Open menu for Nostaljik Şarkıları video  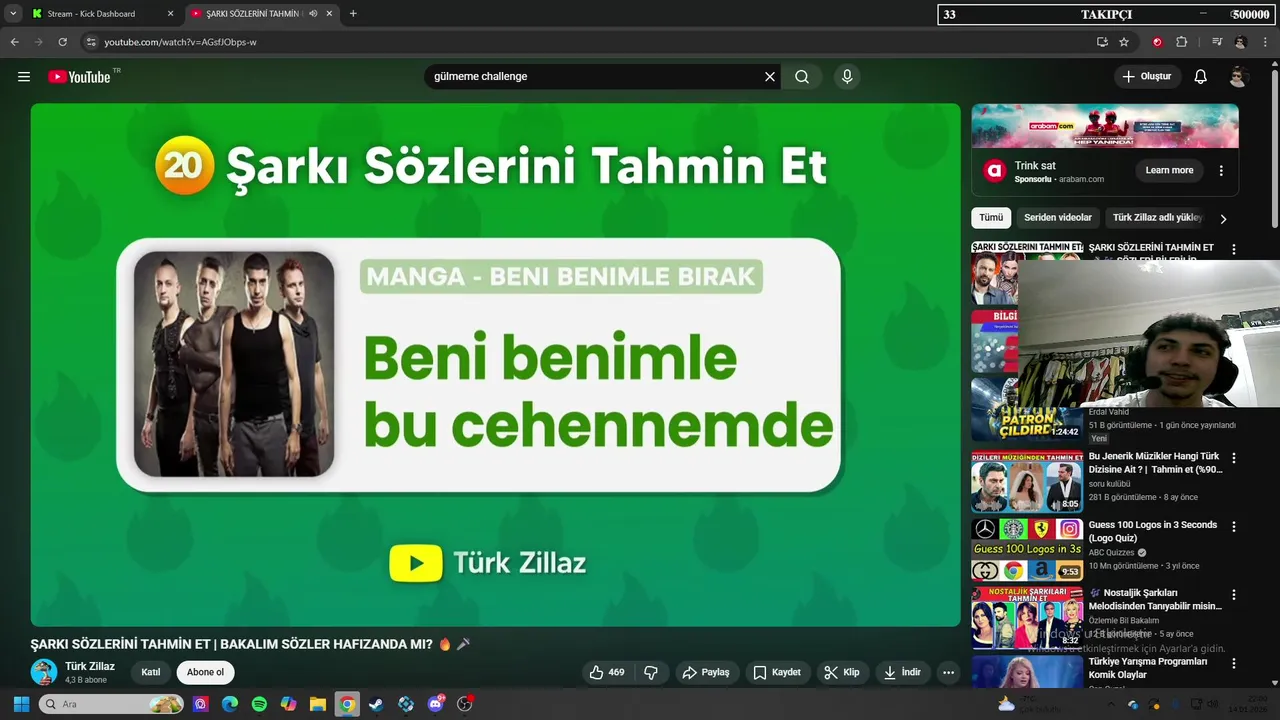tap(1233, 595)
